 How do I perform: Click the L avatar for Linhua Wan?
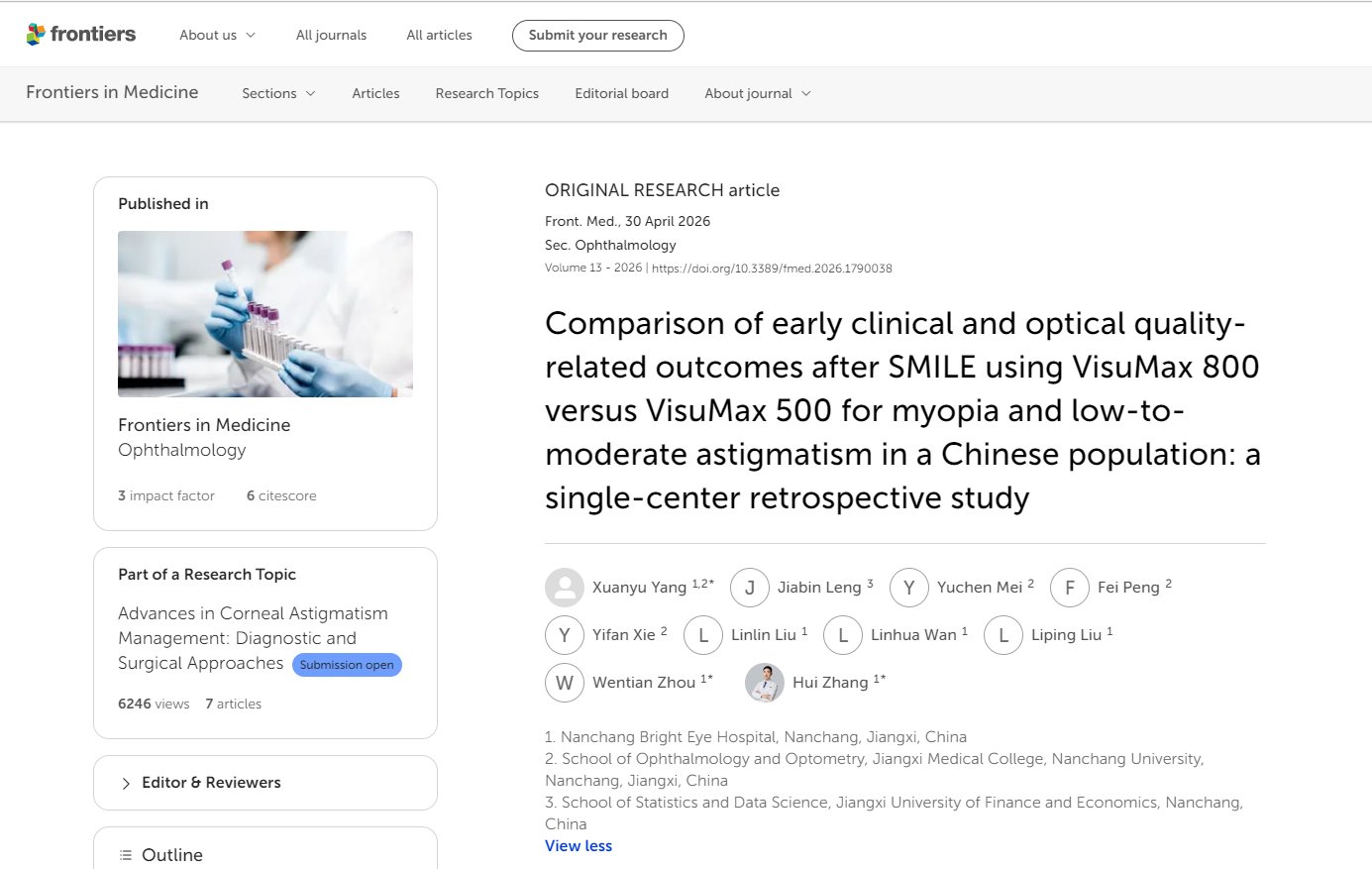(843, 635)
